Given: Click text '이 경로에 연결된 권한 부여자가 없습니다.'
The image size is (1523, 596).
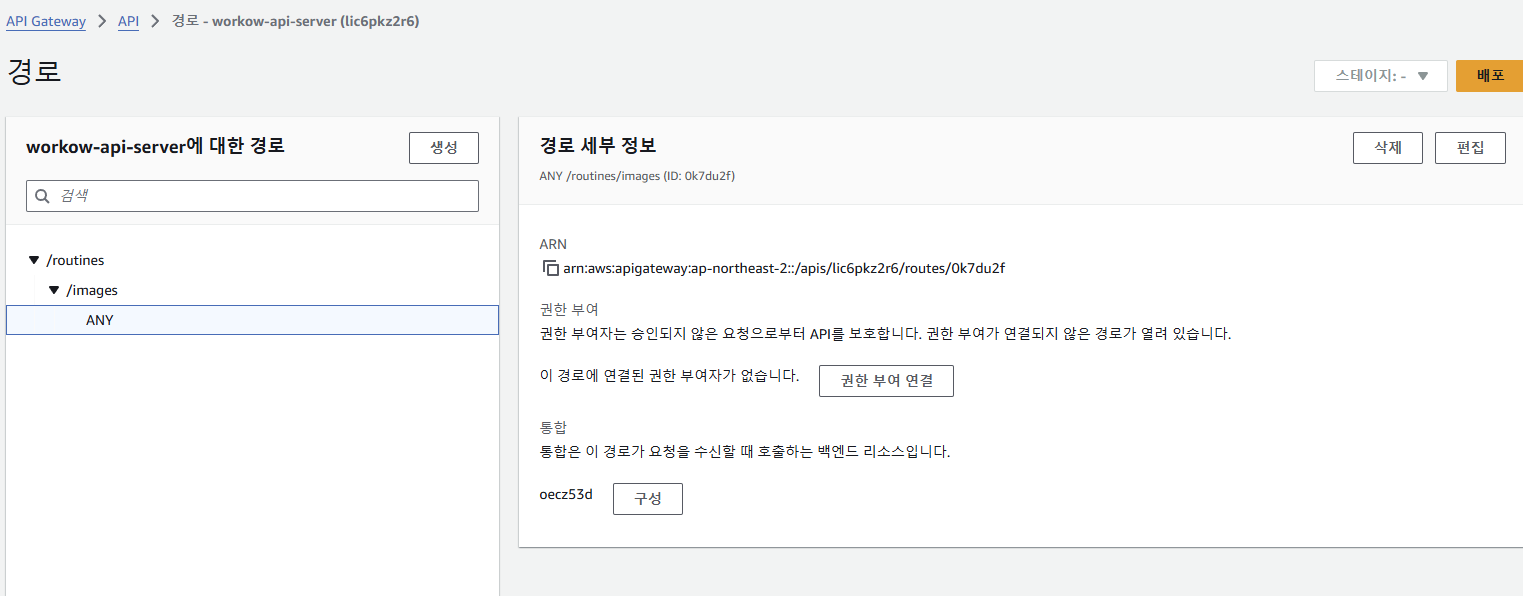Looking at the screenshot, I should [669, 376].
